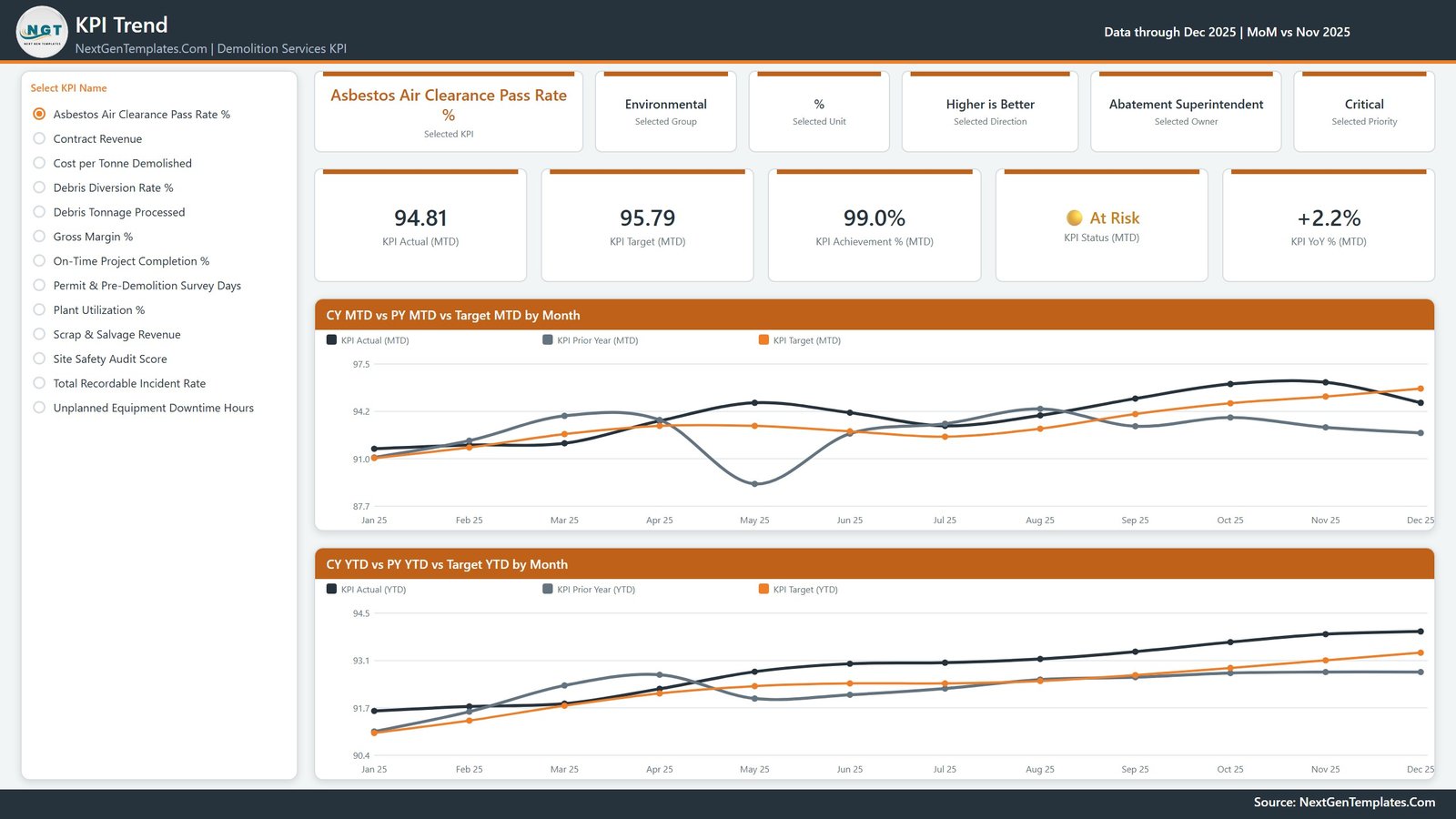The height and width of the screenshot is (819, 1456).
Task: Toggle KPI Target (MTD) legend swatch
Action: pos(763,339)
